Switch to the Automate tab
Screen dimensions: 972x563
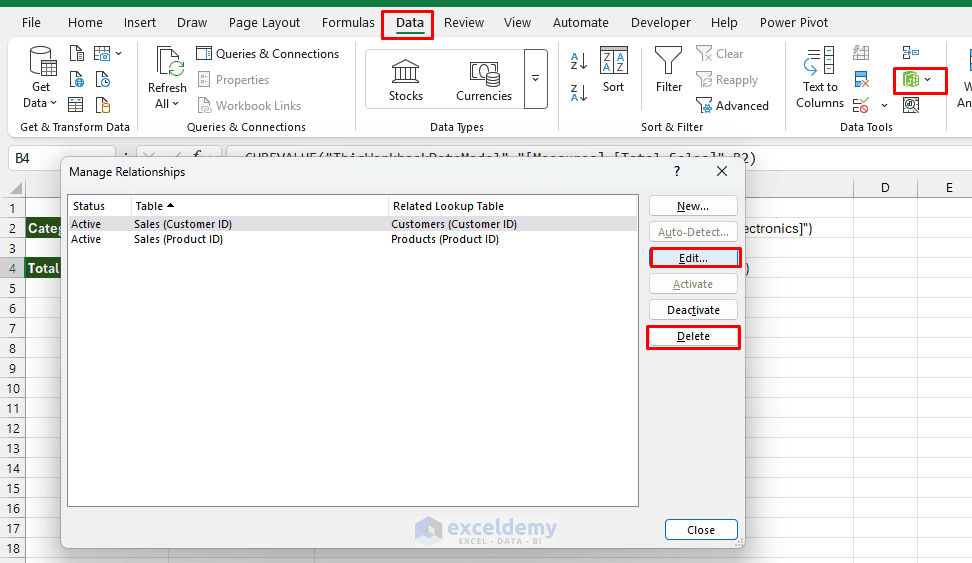(x=580, y=23)
